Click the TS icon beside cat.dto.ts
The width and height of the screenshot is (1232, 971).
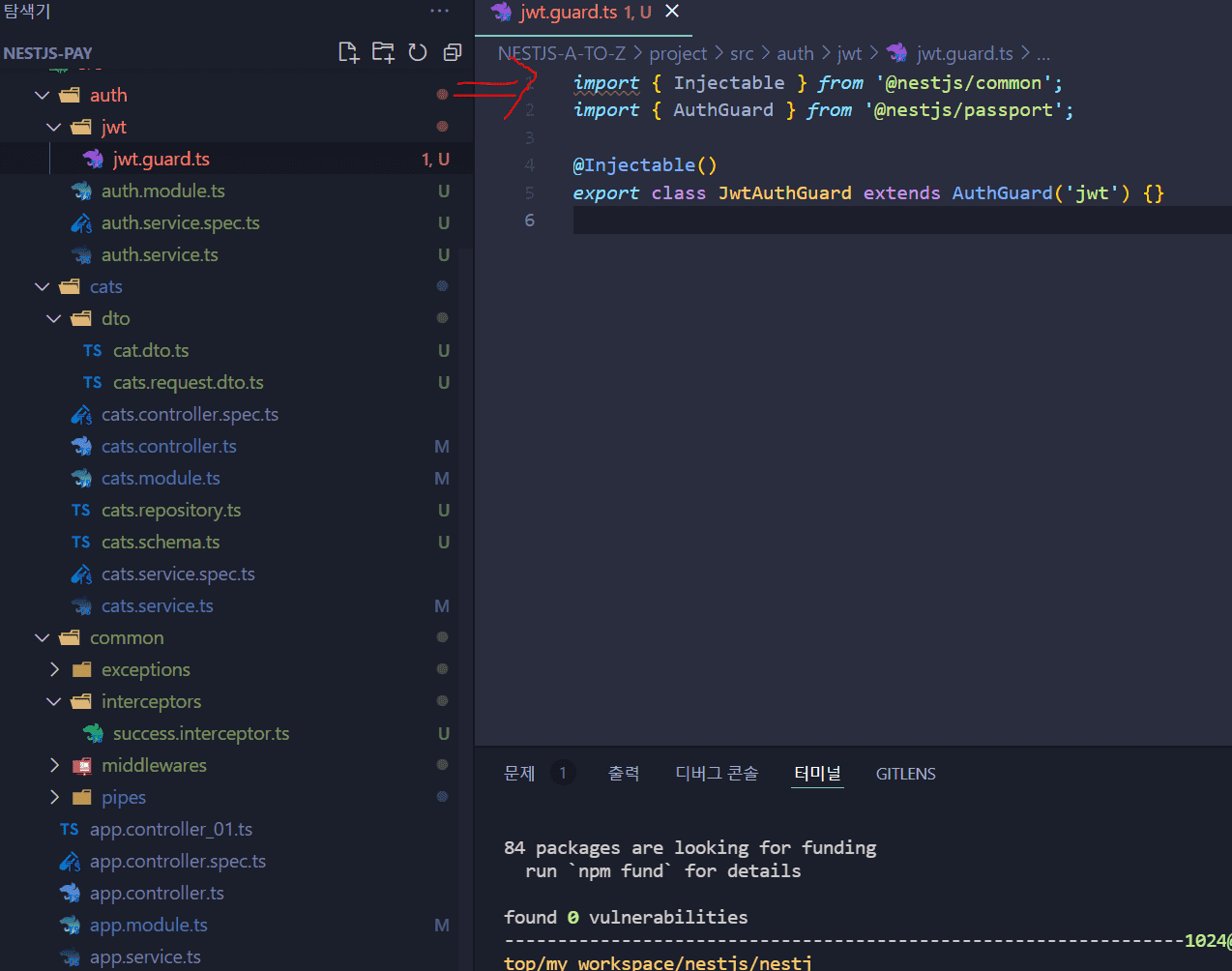(x=93, y=350)
